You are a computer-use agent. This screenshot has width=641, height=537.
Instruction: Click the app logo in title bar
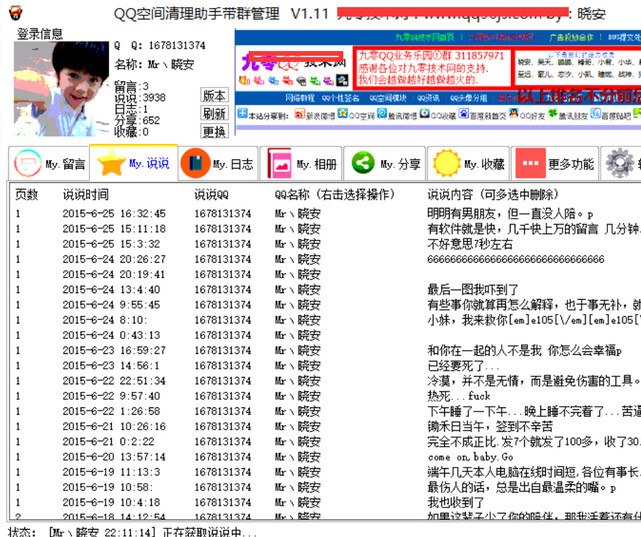coord(16,13)
